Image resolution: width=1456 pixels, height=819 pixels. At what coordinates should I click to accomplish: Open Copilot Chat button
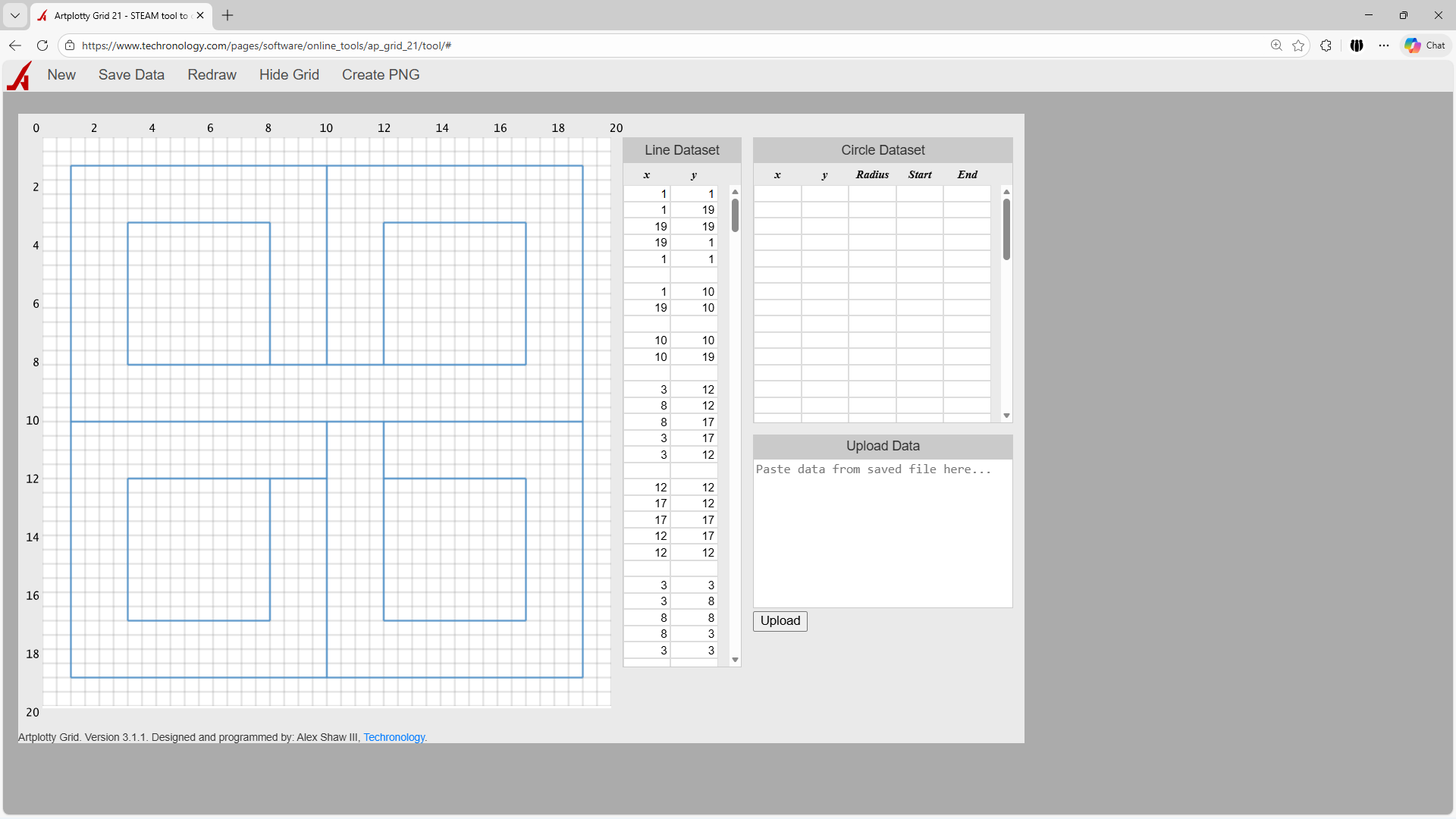1425,45
